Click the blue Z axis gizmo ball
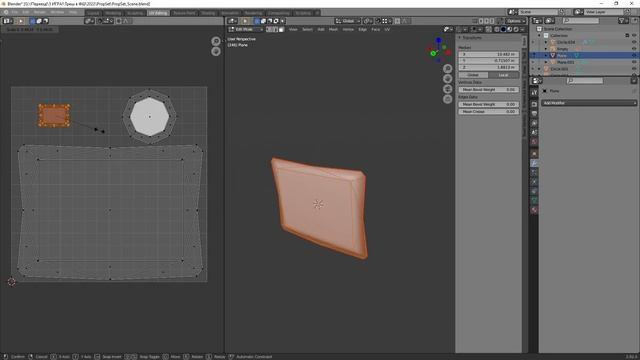 pyautogui.click(x=438, y=40)
